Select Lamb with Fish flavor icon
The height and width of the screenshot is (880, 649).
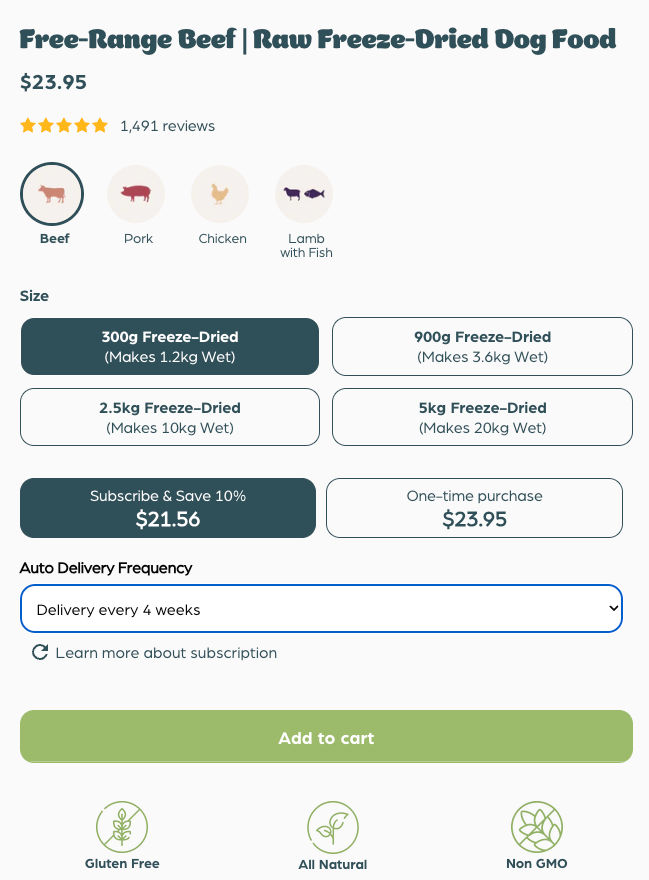[304, 194]
